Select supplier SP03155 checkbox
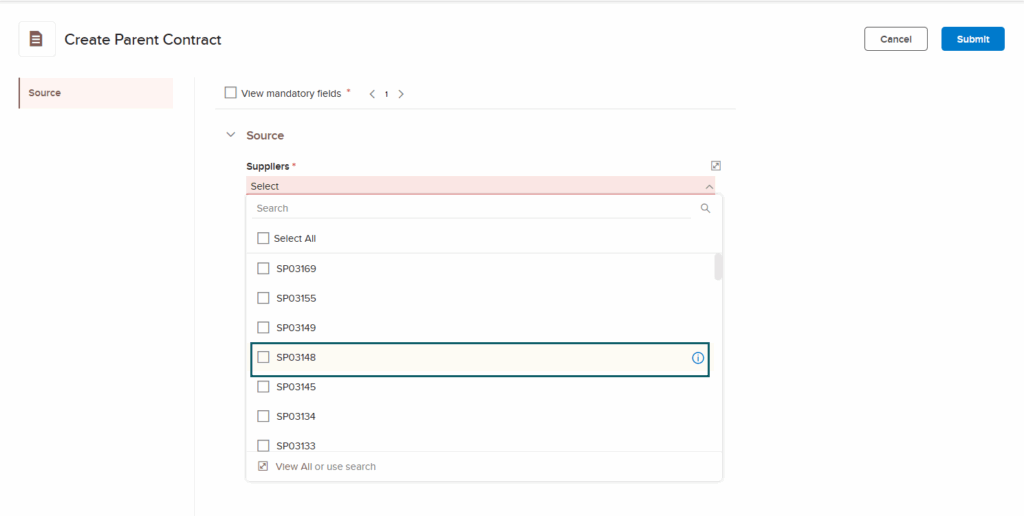The height and width of the screenshot is (516, 1024). point(264,298)
